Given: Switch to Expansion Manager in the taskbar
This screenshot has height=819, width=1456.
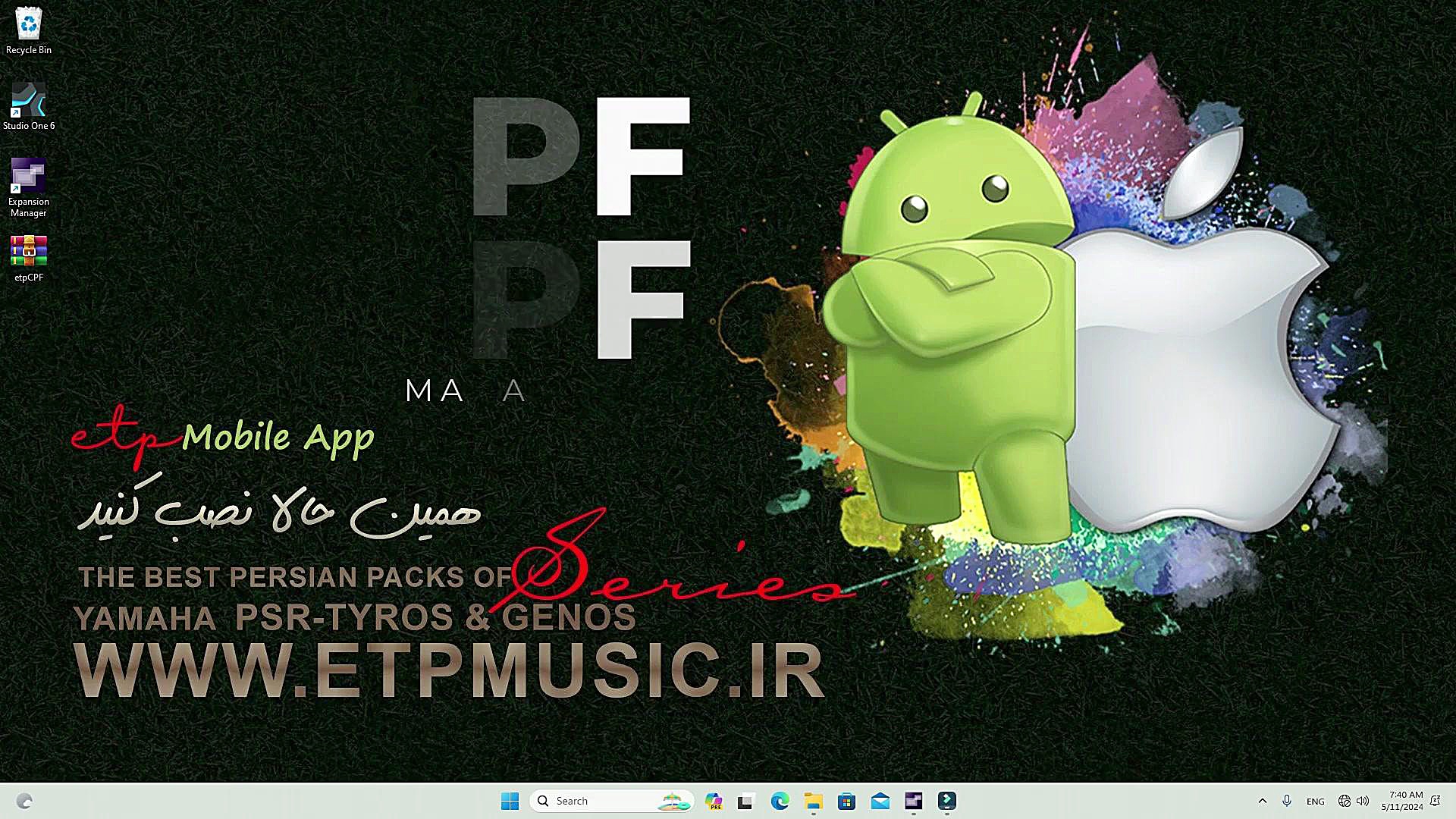Looking at the screenshot, I should click(x=913, y=801).
